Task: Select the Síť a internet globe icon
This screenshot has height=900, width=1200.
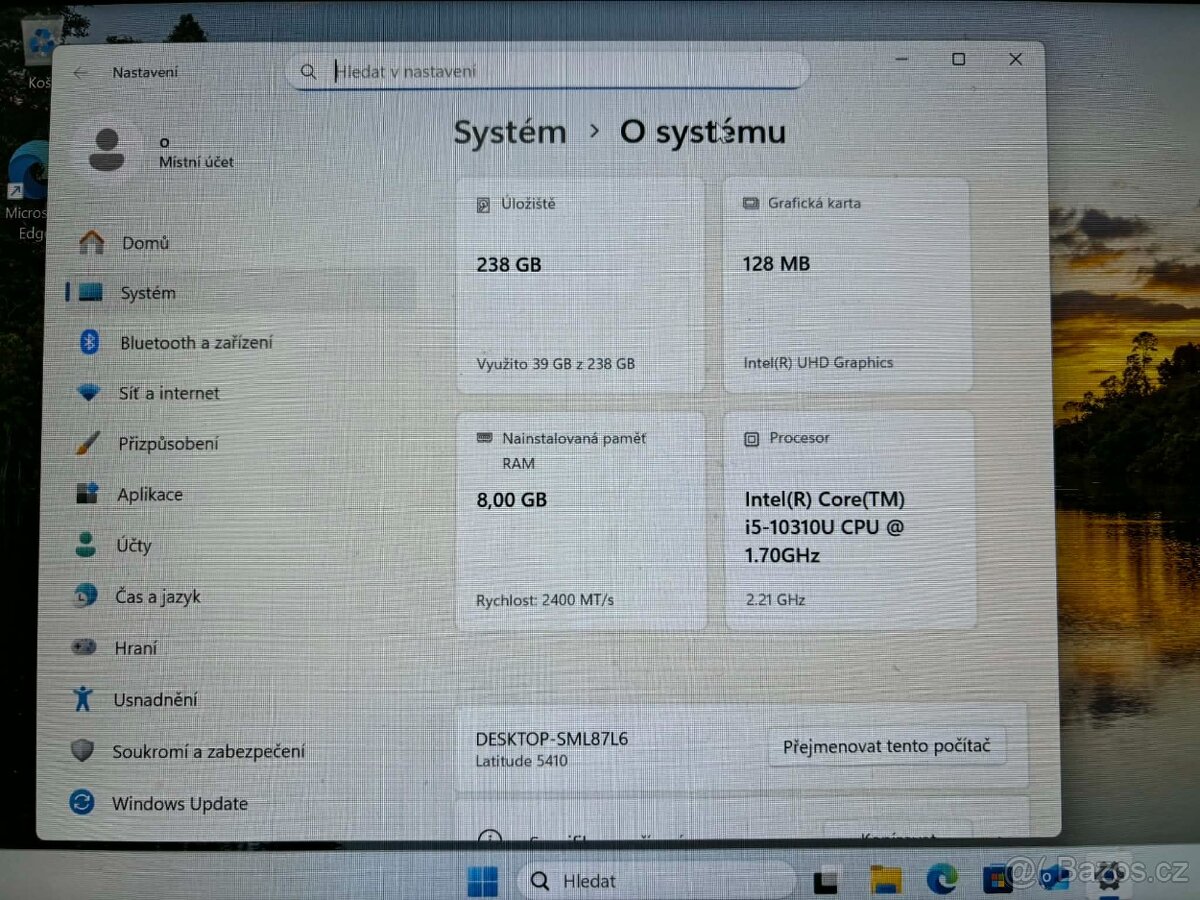Action: tap(90, 393)
